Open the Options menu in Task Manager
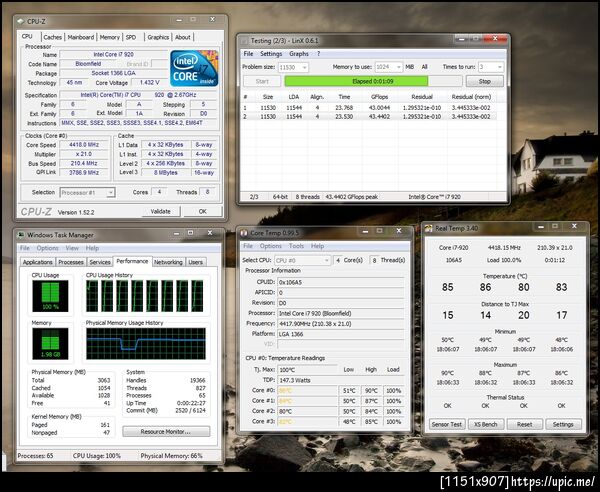 (x=48, y=248)
